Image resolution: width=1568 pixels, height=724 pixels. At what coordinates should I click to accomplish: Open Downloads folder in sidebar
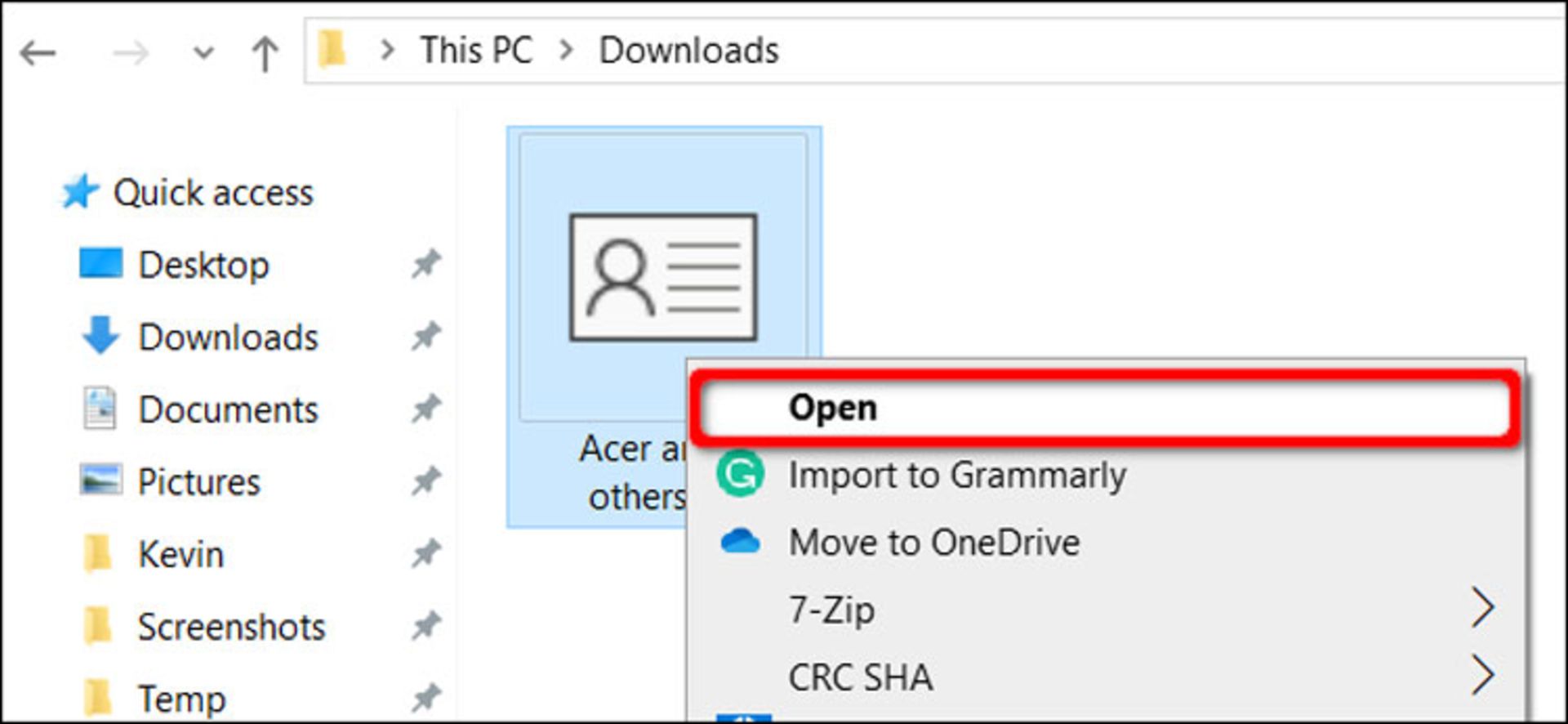(x=228, y=337)
